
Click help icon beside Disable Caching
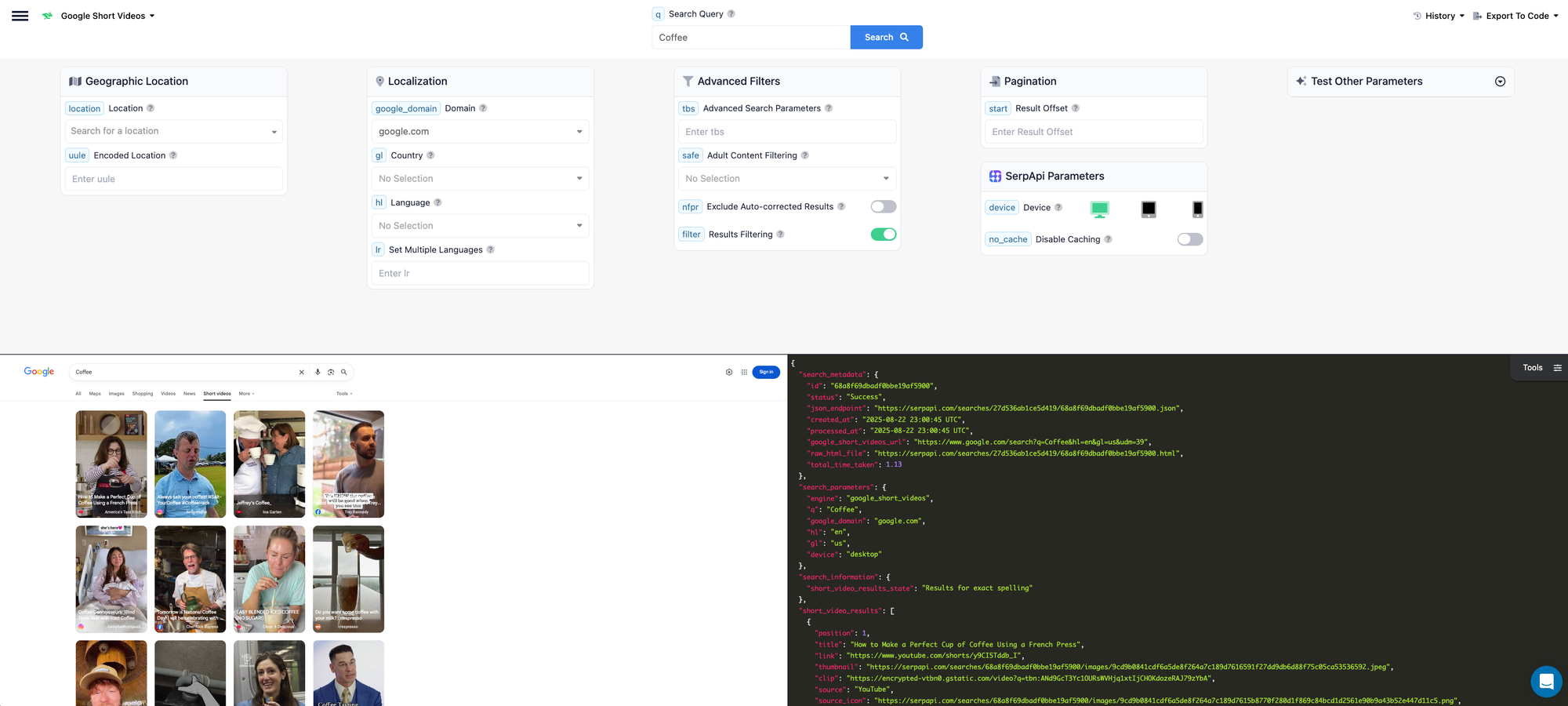click(x=1108, y=239)
